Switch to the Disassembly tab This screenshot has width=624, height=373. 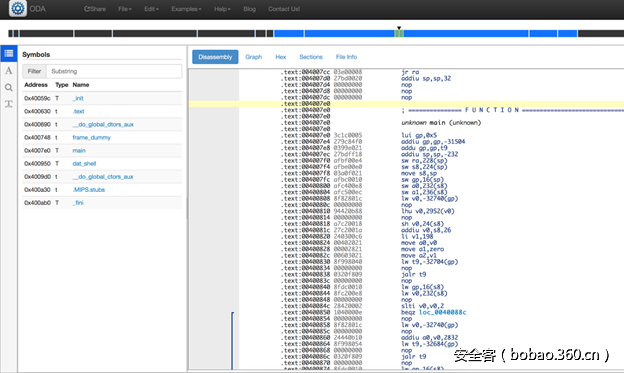pyautogui.click(x=215, y=57)
